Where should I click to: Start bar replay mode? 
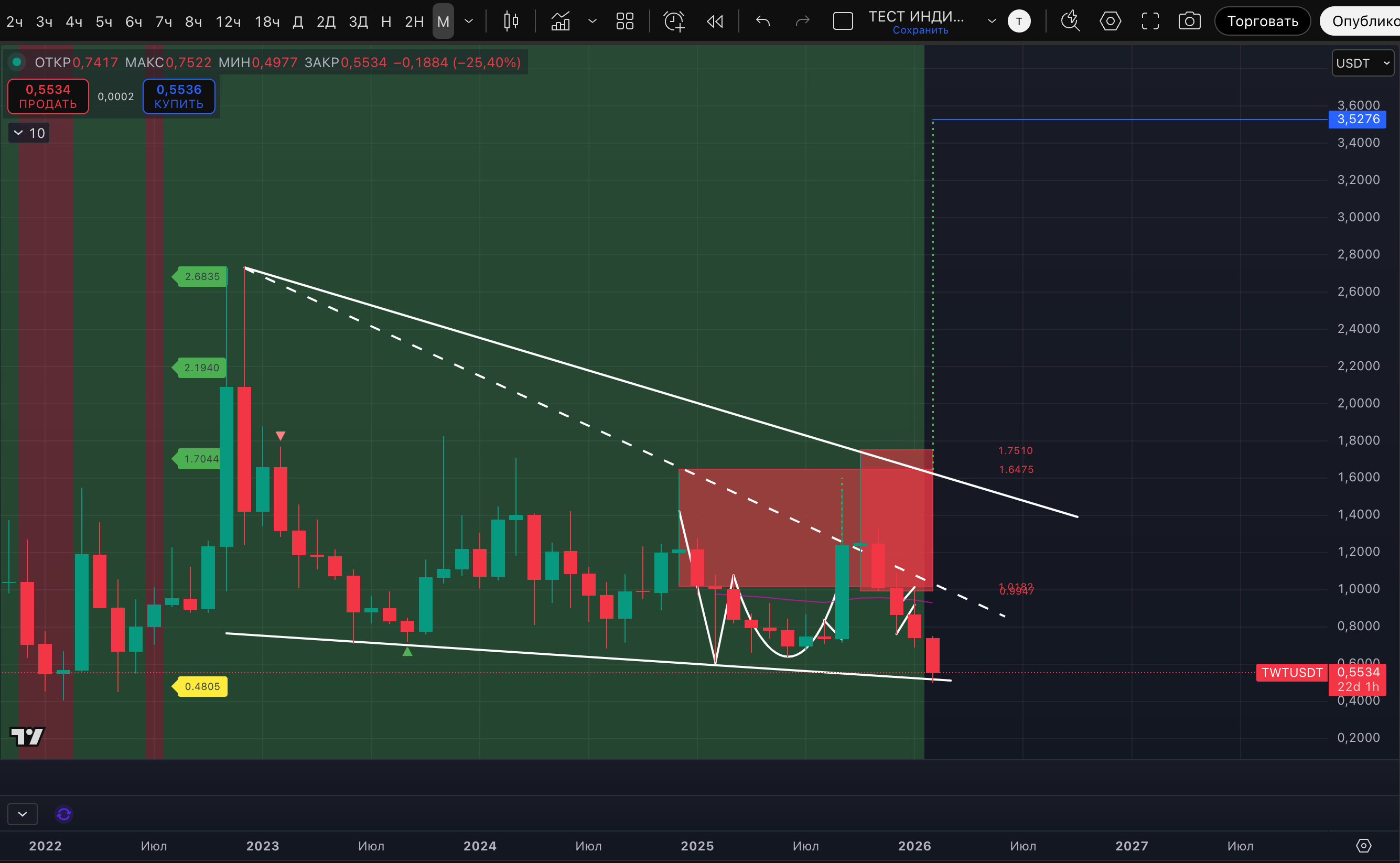click(x=715, y=21)
